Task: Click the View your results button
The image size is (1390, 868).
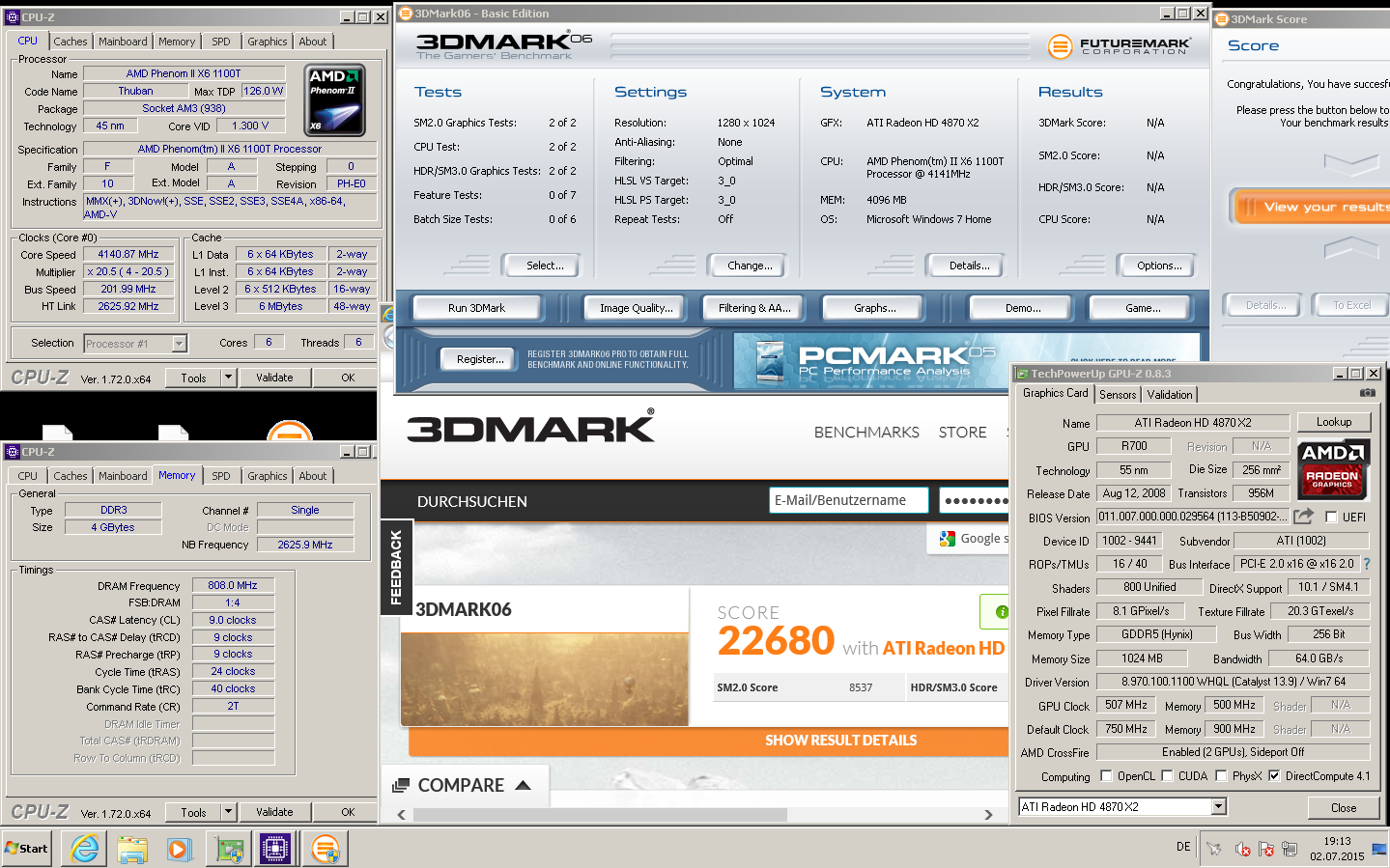Action: (x=1312, y=207)
